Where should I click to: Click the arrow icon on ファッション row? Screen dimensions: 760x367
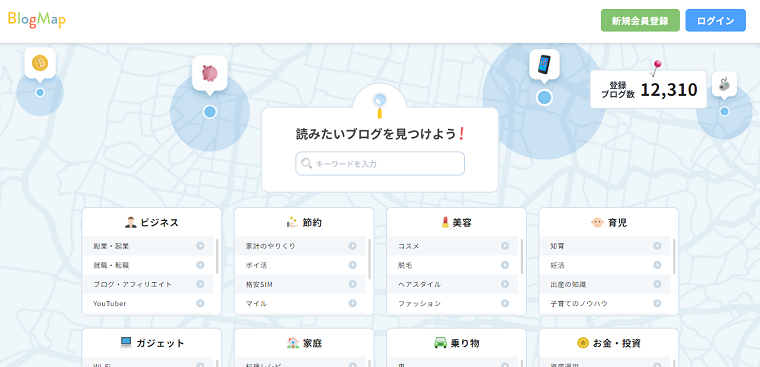(505, 303)
